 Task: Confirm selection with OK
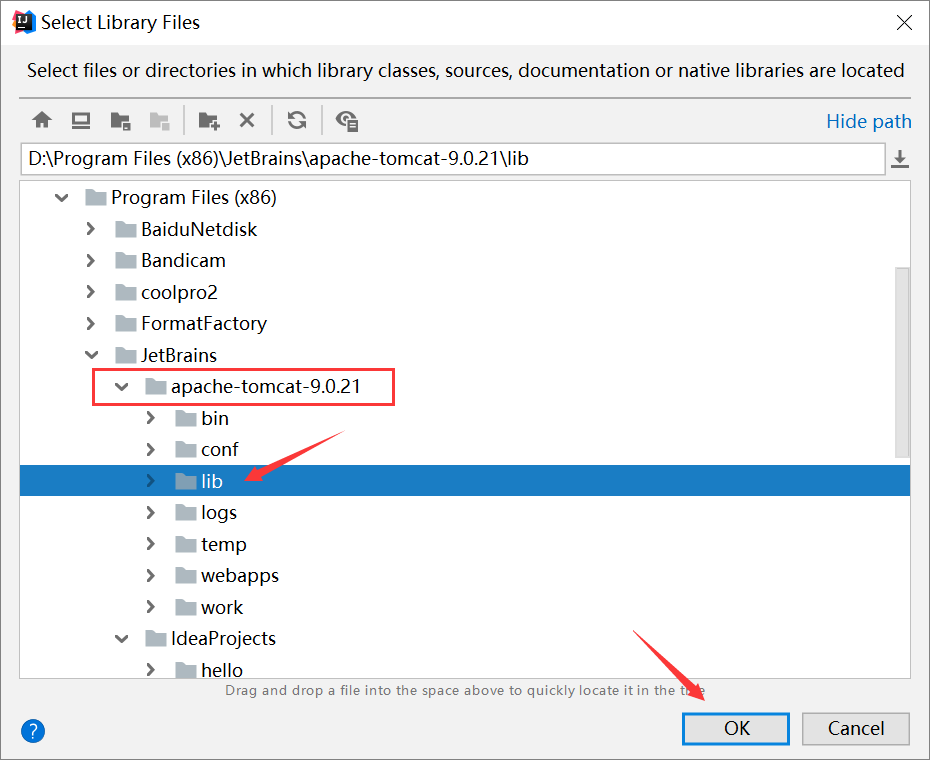[x=735, y=728]
